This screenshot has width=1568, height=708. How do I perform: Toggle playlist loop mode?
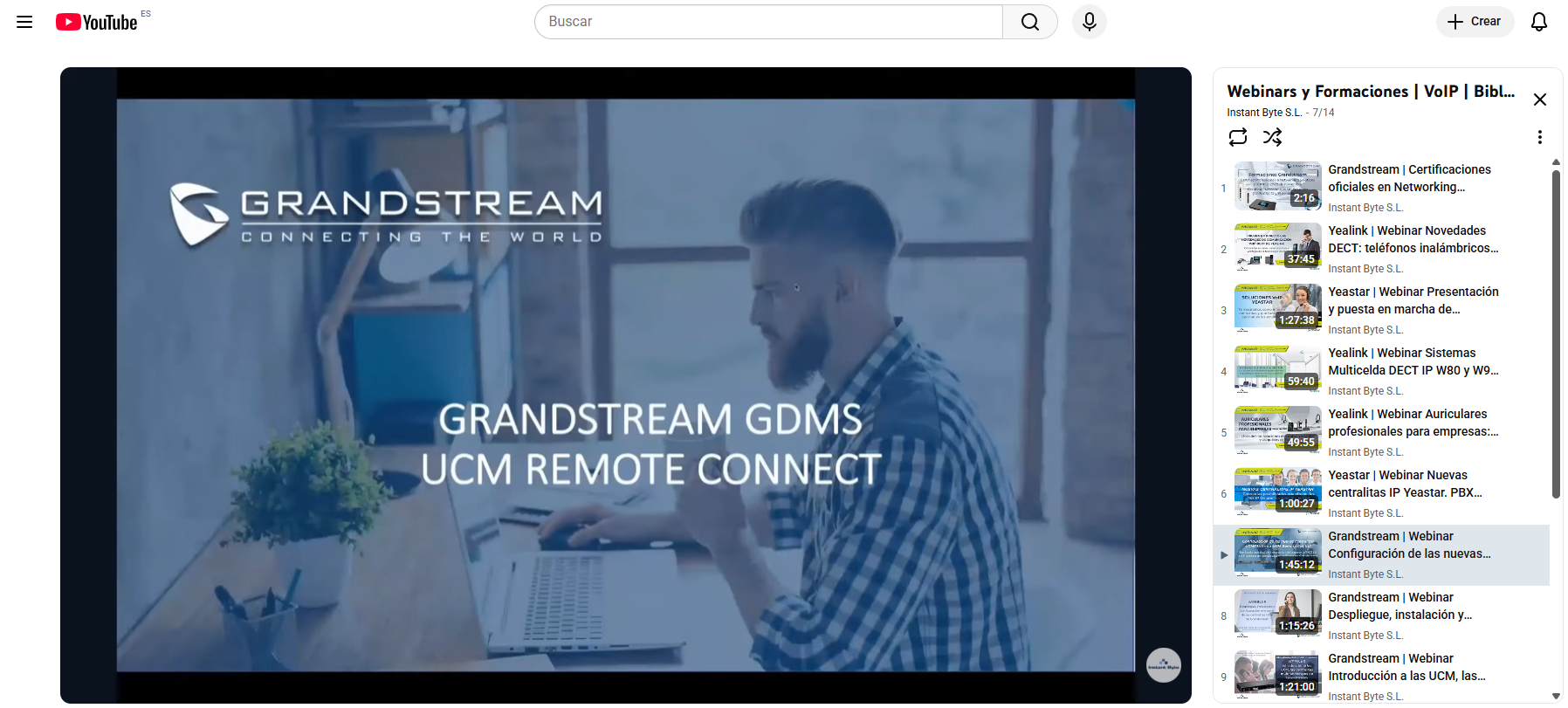click(x=1237, y=137)
